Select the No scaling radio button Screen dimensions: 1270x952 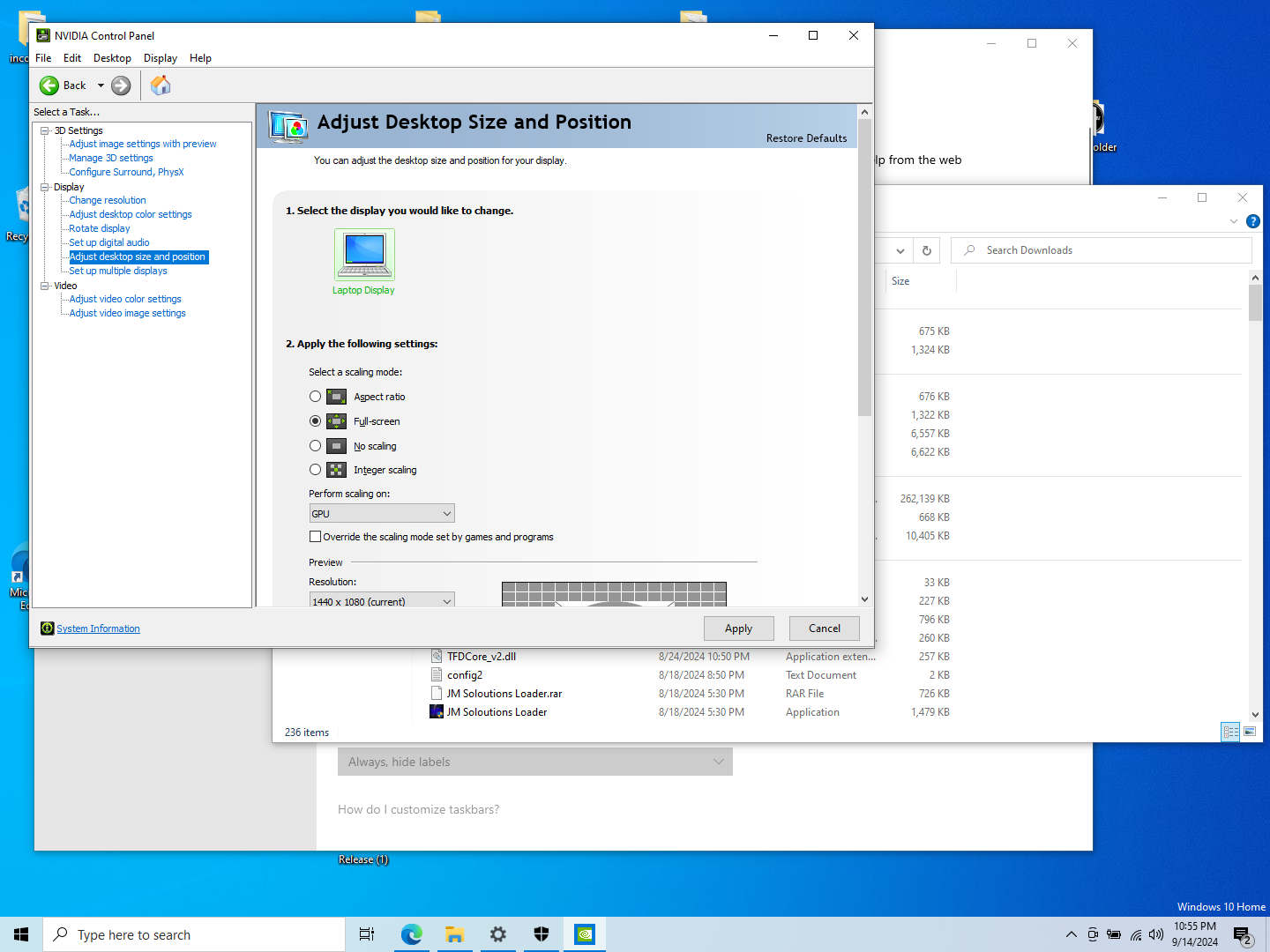point(316,446)
